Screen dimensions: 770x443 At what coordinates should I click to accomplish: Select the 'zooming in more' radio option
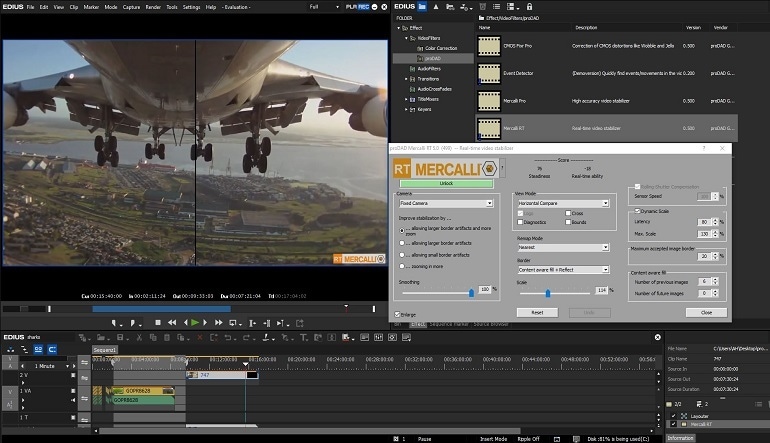pyautogui.click(x=402, y=266)
